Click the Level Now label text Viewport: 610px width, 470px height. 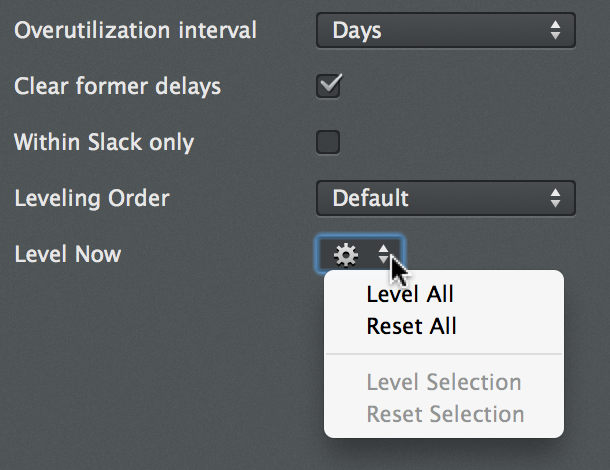click(68, 254)
